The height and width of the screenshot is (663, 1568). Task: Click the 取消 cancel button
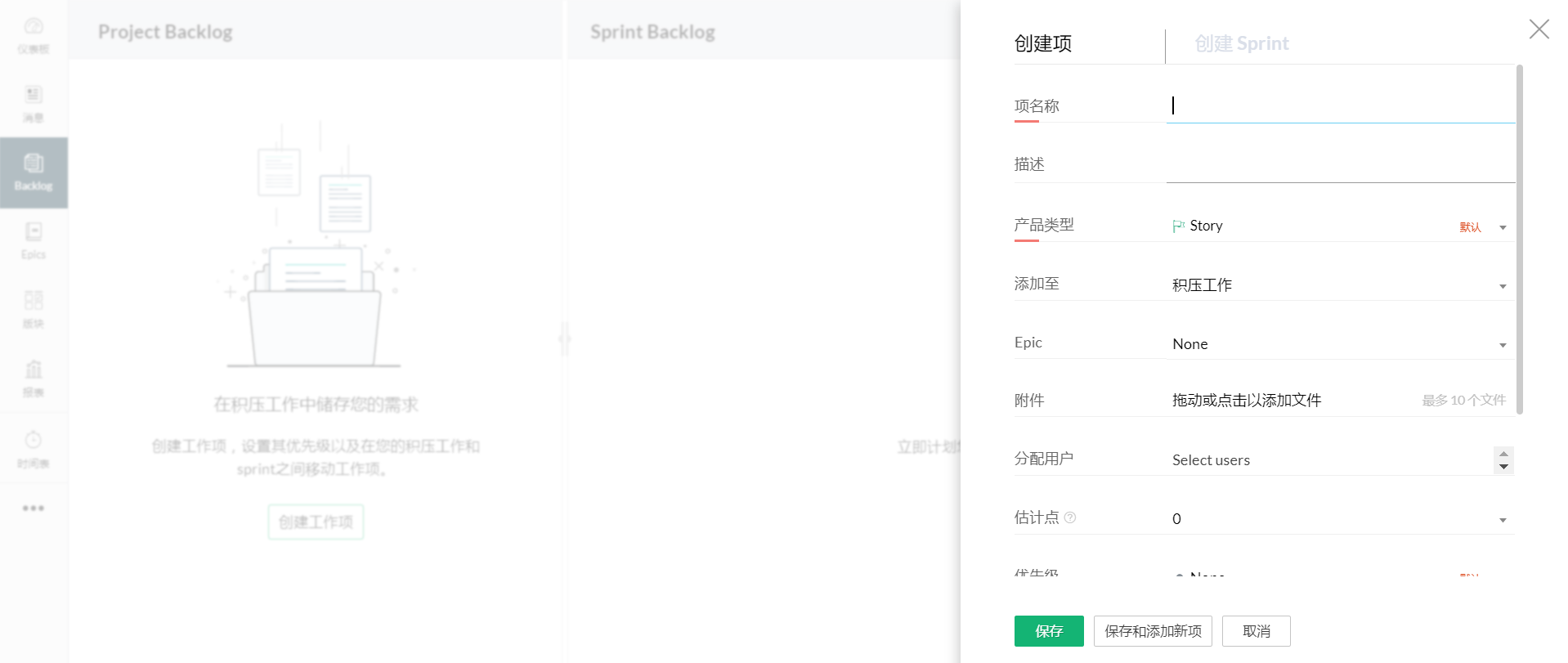coord(1256,631)
